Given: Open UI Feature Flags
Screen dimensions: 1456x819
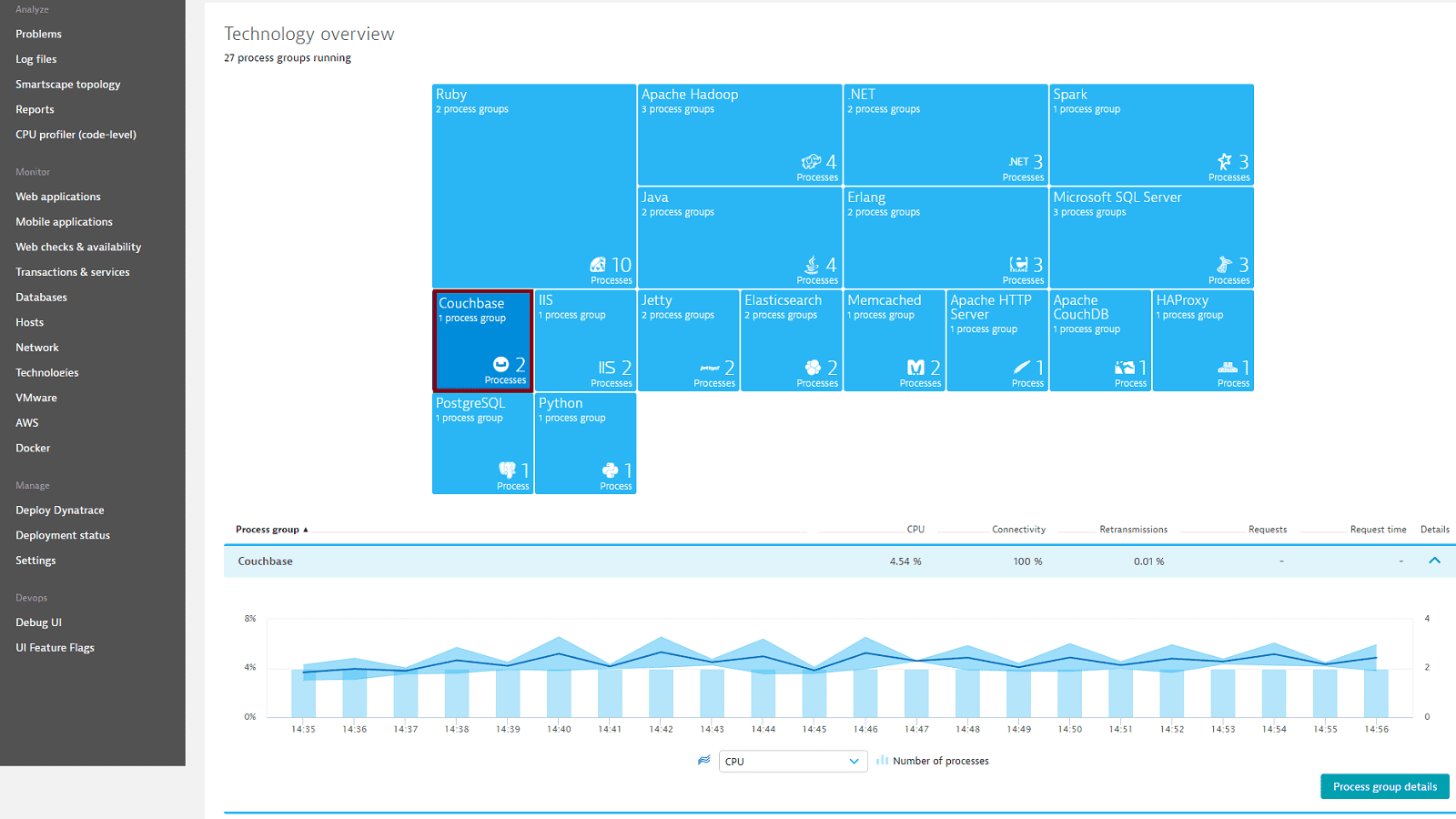Looking at the screenshot, I should click(55, 648).
